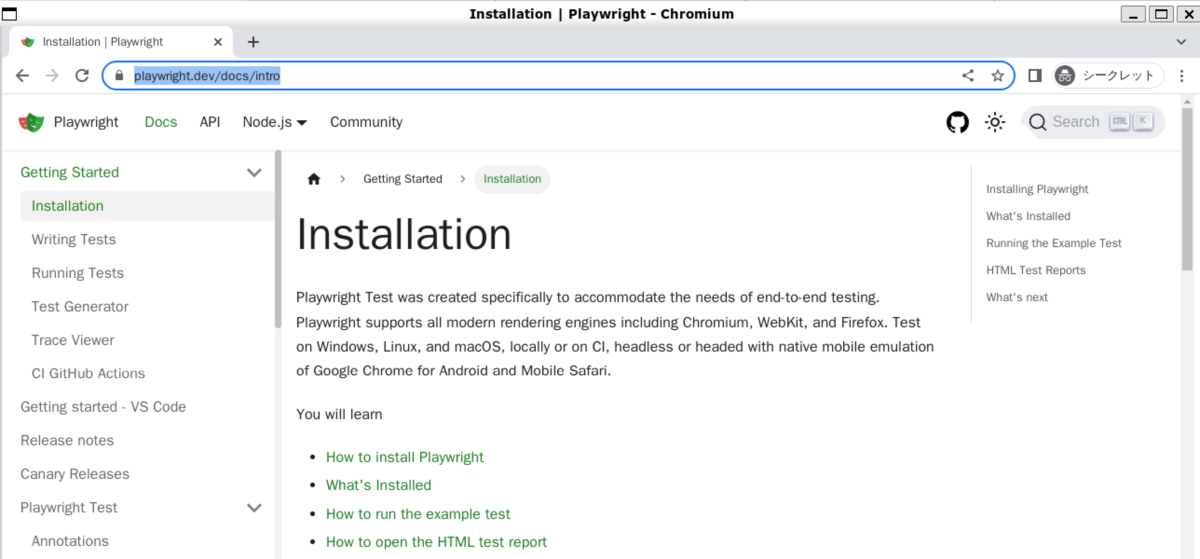Open the Node.js language dropdown

point(274,122)
